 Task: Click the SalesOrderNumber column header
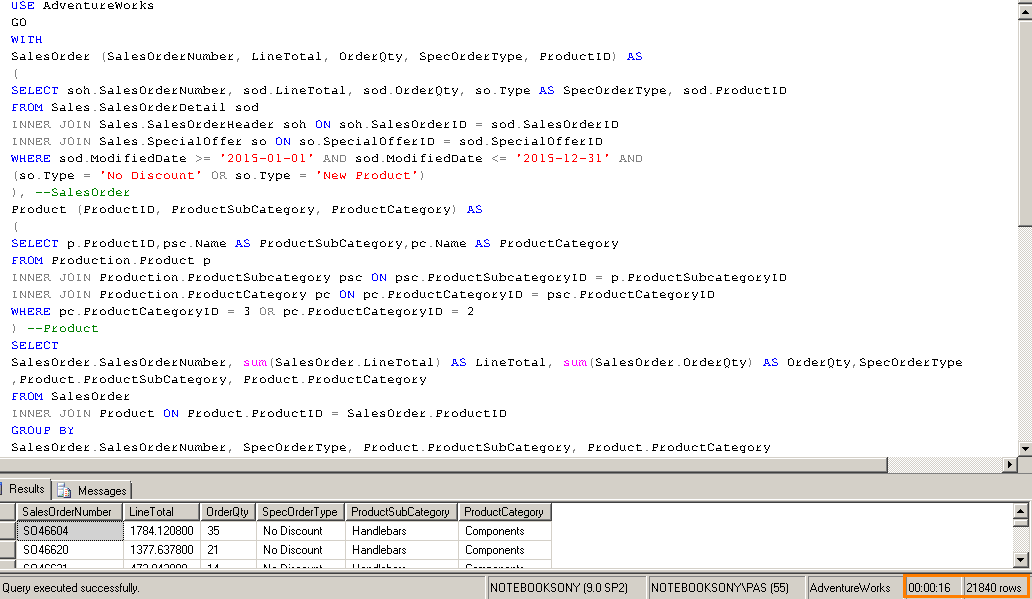[66, 512]
